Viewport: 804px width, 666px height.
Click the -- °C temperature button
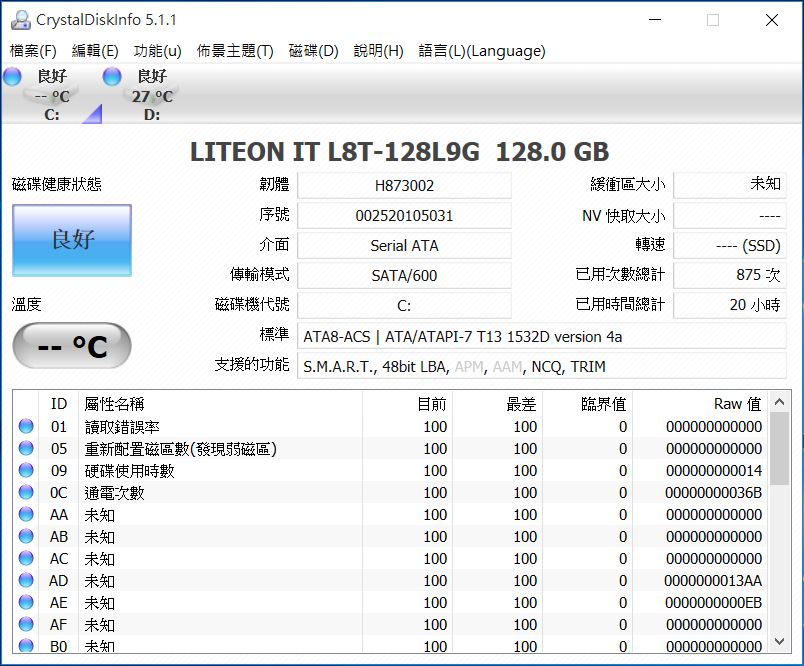point(72,346)
